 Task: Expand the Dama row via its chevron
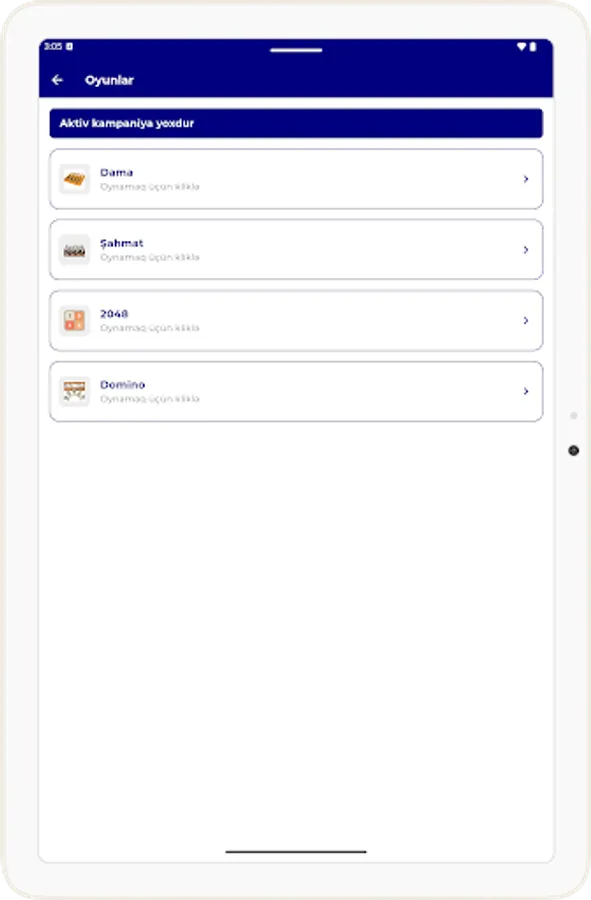coord(524,178)
